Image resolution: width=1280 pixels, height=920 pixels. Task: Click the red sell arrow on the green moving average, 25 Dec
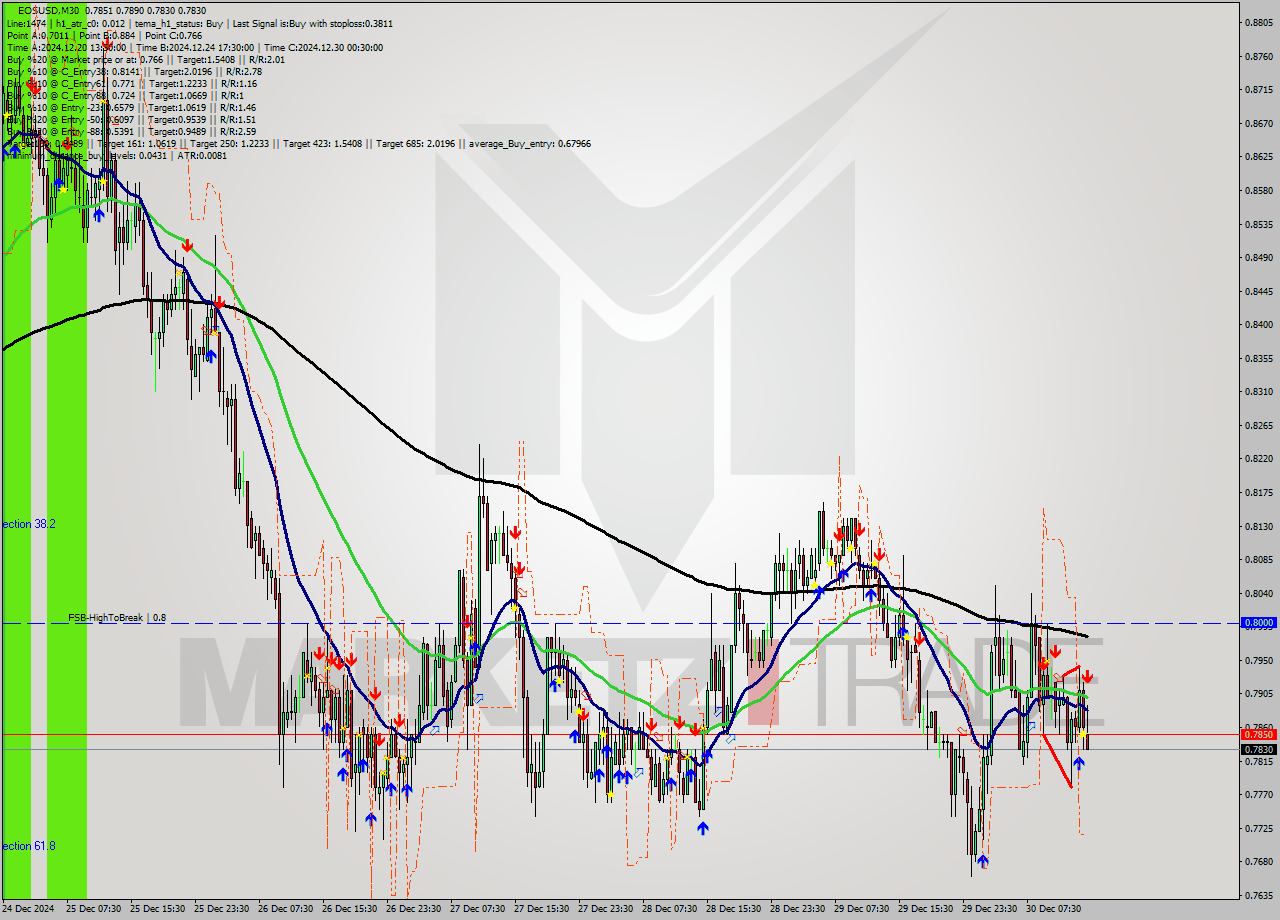coord(187,244)
